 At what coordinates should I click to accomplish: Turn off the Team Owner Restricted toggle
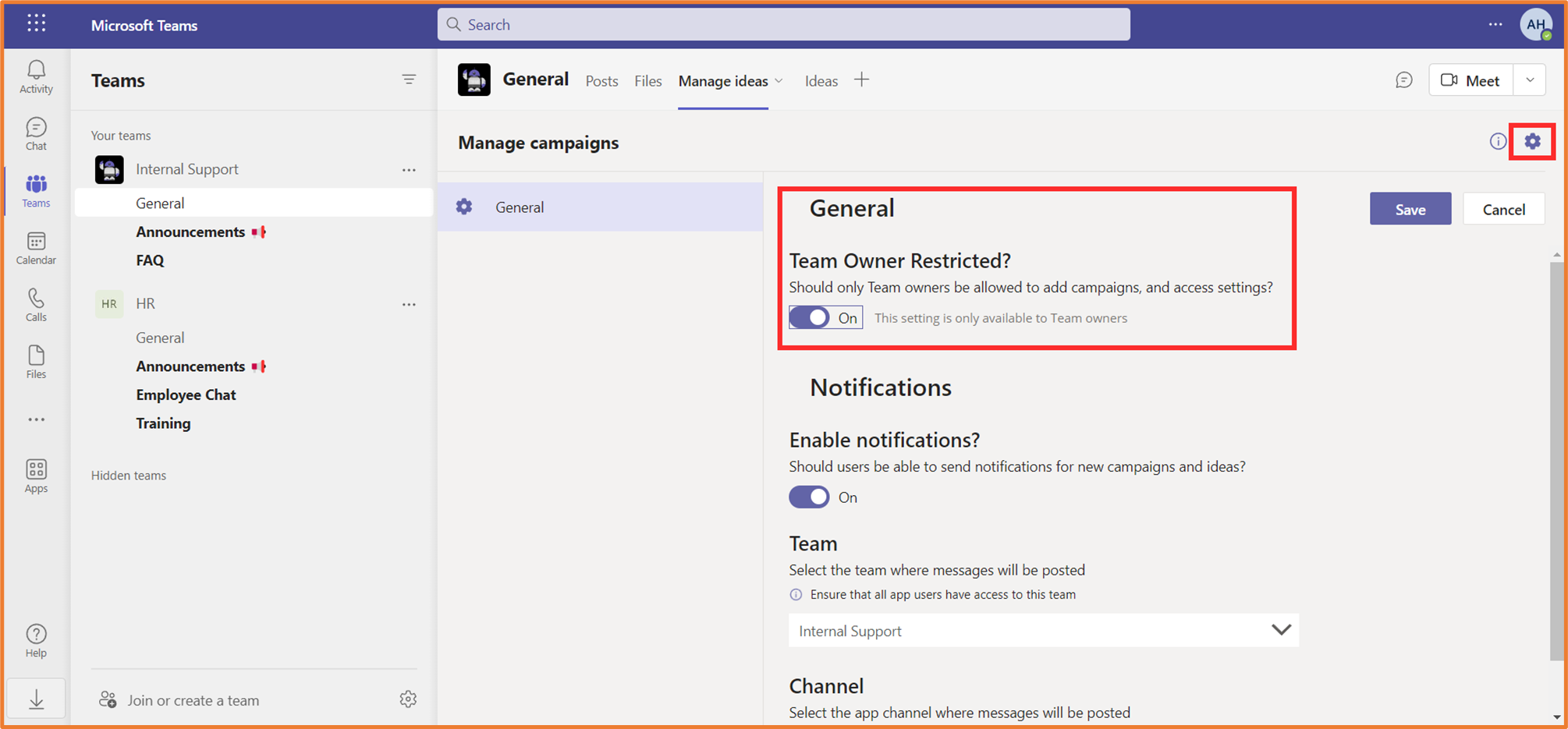809,317
